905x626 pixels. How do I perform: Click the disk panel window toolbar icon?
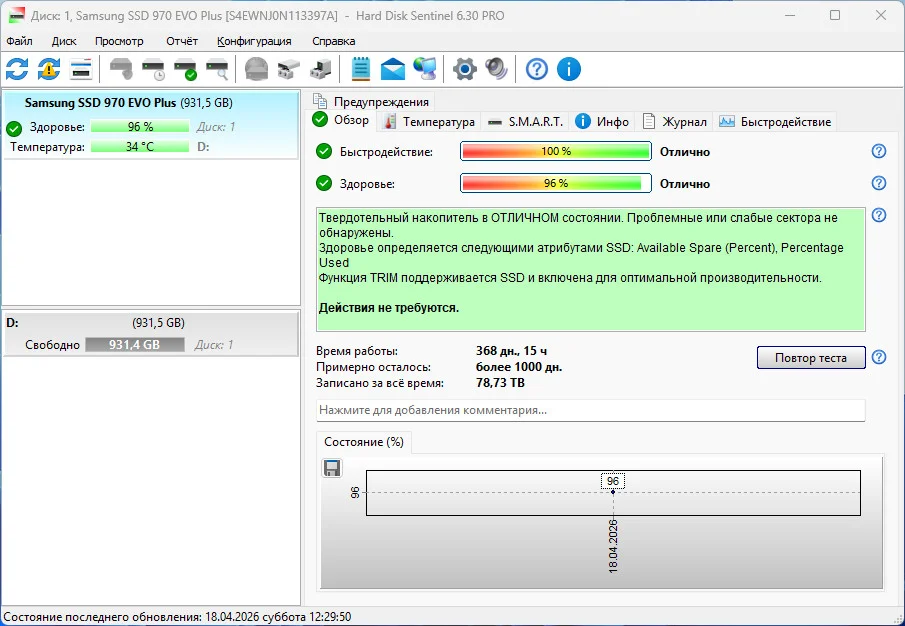pyautogui.click(x=81, y=69)
